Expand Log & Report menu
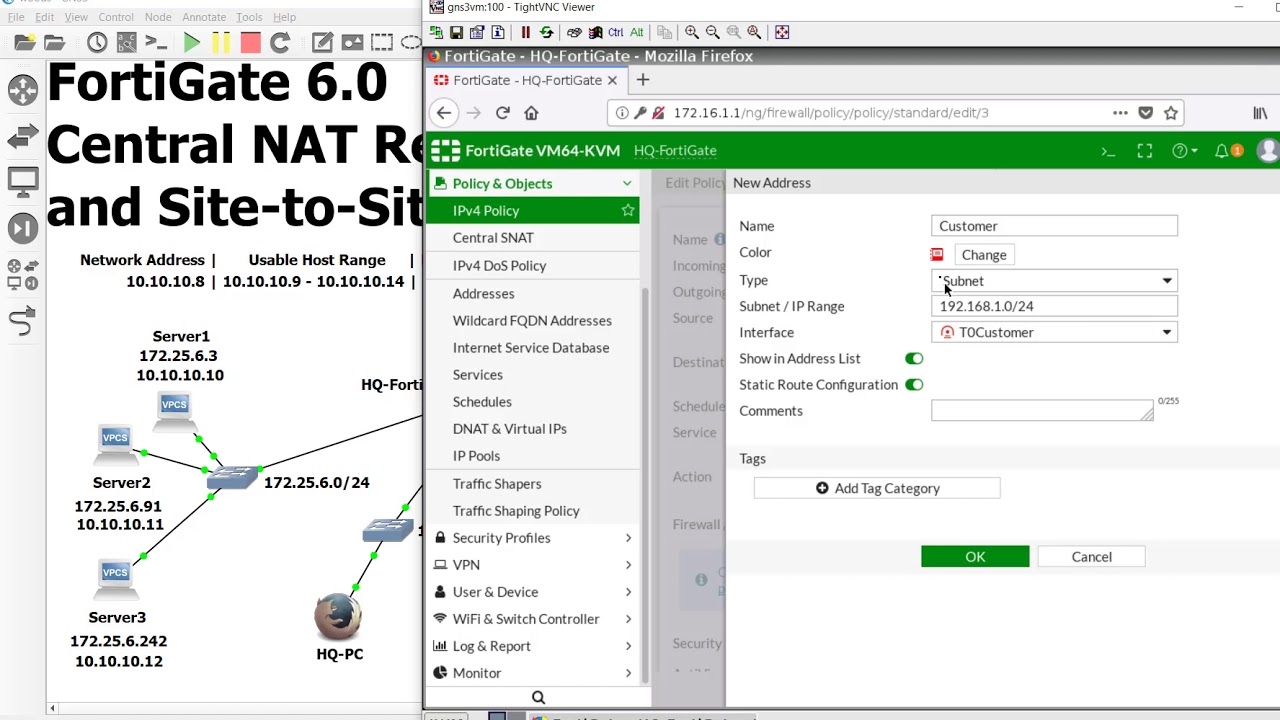Image resolution: width=1280 pixels, height=720 pixels. [x=533, y=646]
